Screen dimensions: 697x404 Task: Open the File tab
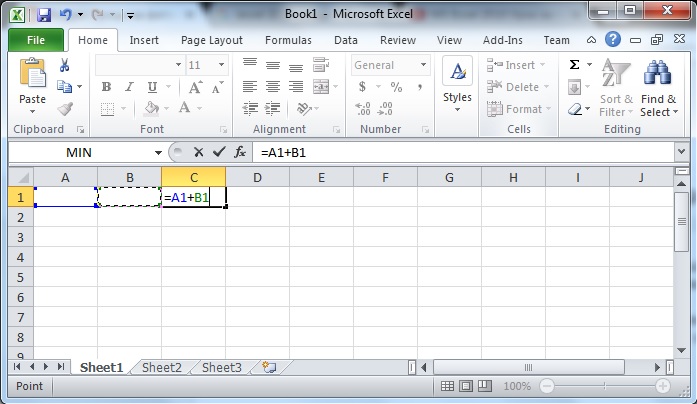[36, 40]
